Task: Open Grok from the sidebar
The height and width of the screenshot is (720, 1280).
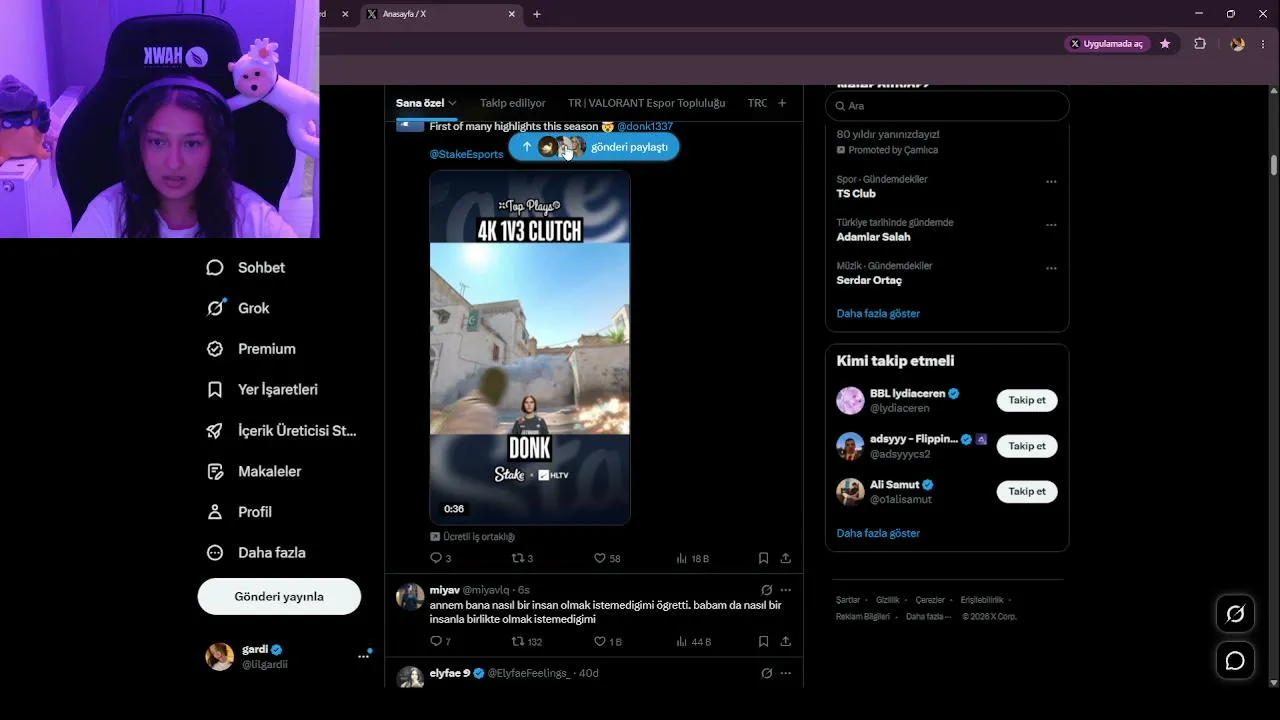Action: 238,308
